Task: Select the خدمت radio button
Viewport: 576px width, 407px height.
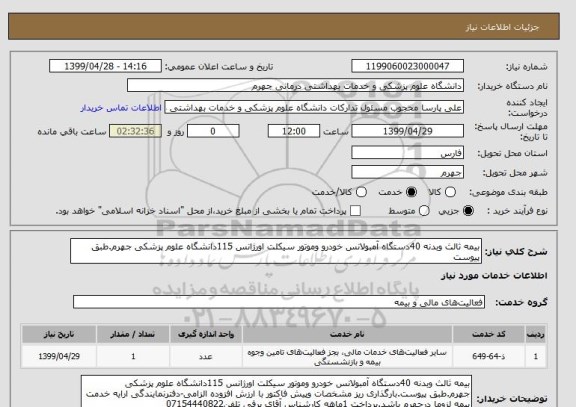Action: click(x=411, y=192)
